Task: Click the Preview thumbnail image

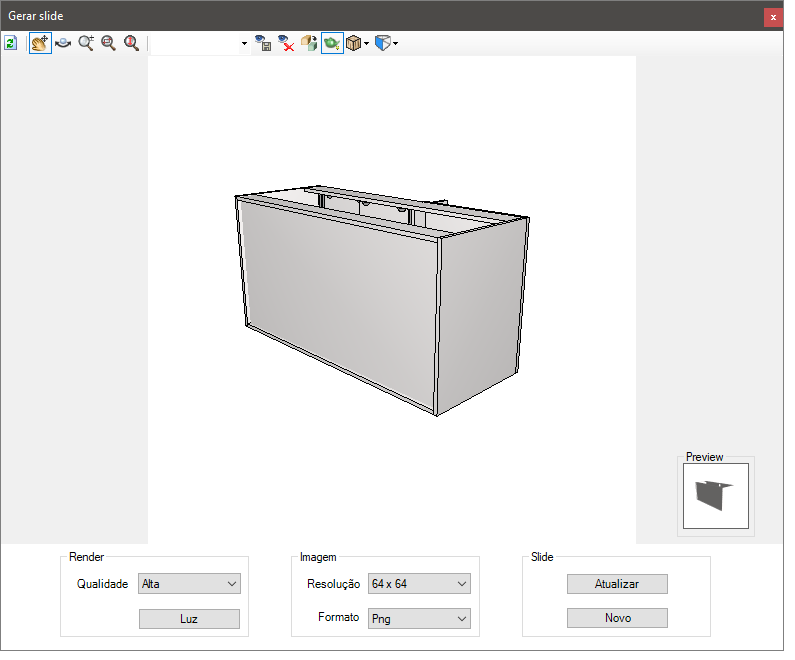Action: (715, 496)
